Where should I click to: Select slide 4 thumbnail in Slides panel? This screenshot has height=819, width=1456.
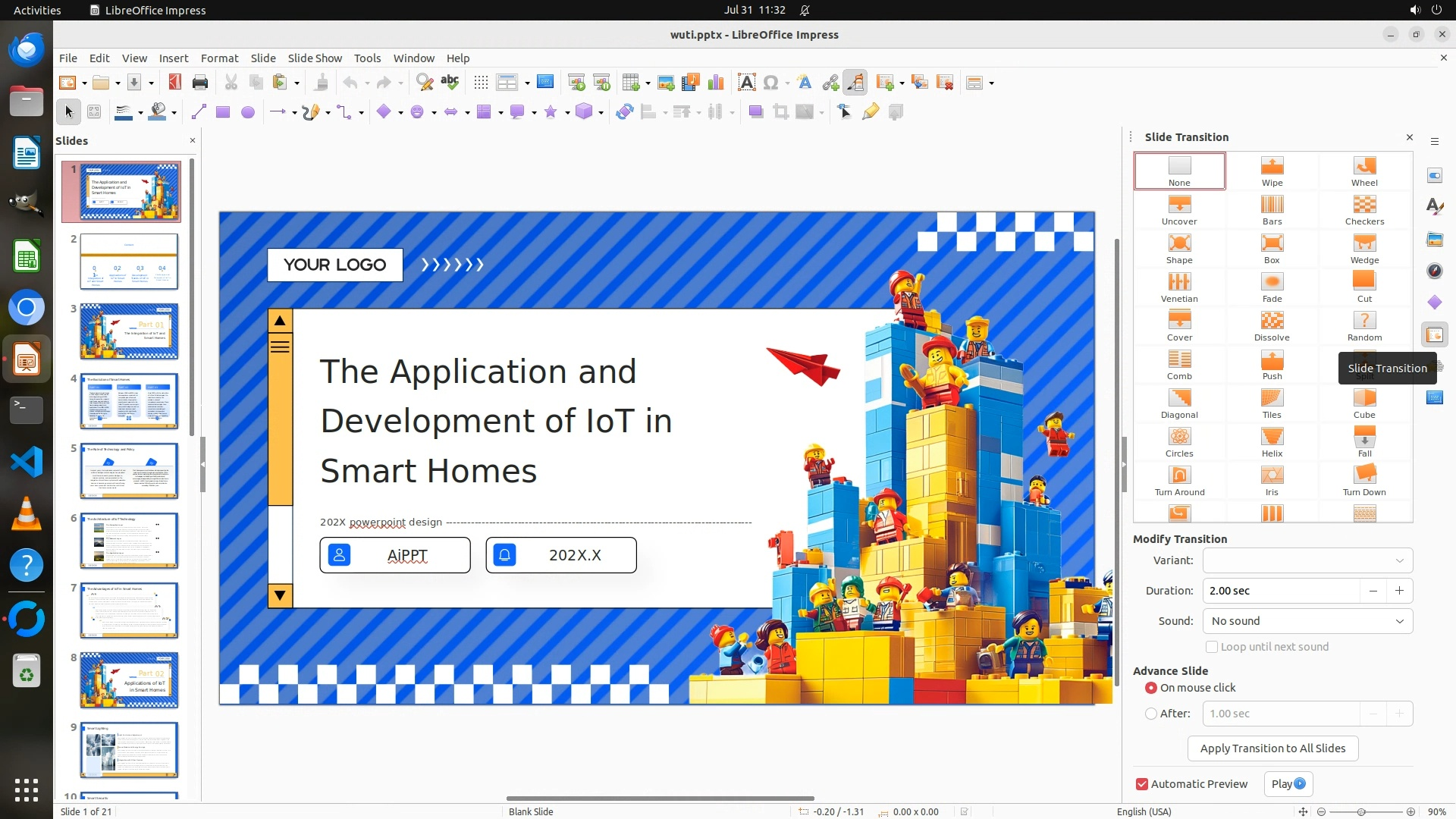coord(129,400)
